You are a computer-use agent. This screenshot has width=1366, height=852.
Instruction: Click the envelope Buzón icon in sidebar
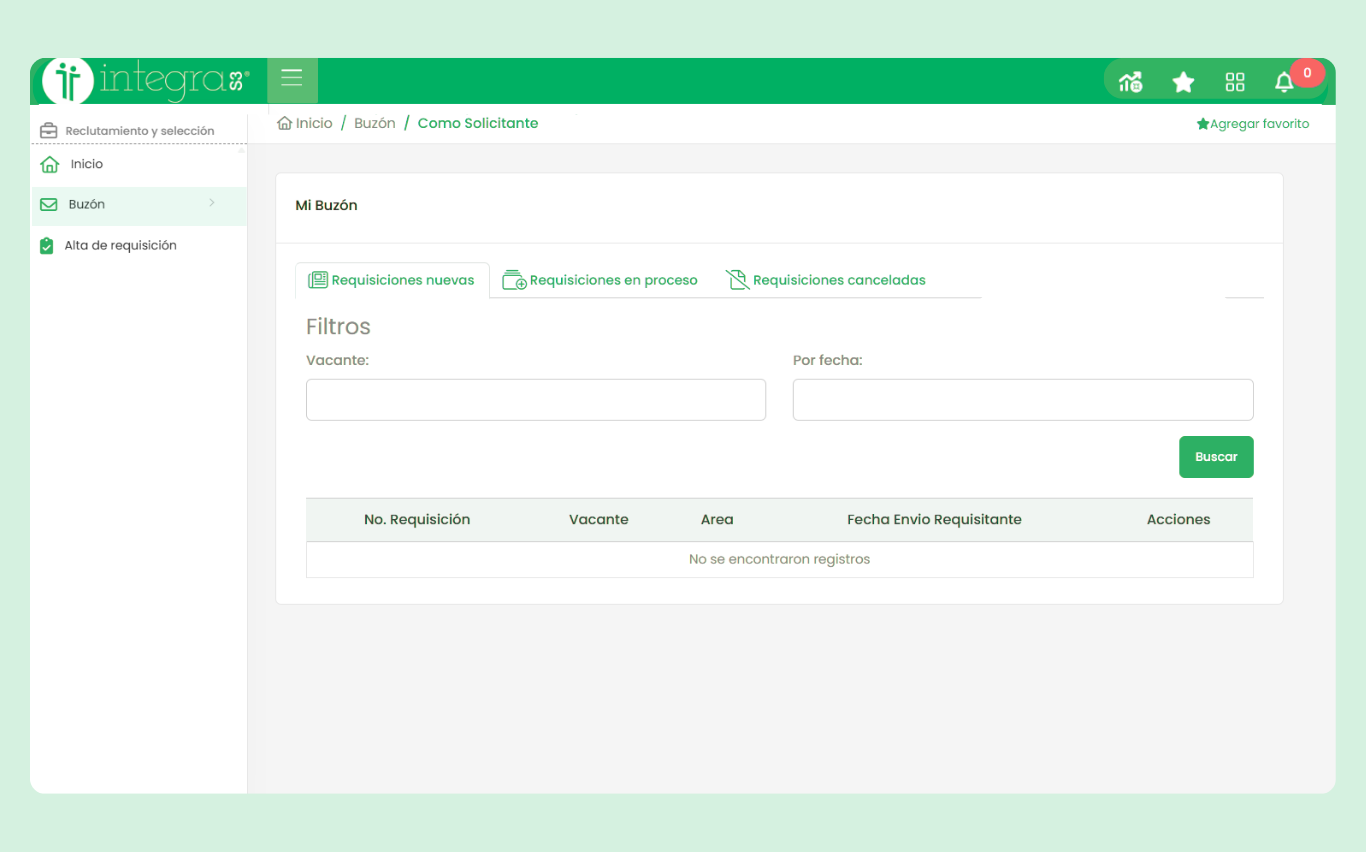(48, 204)
